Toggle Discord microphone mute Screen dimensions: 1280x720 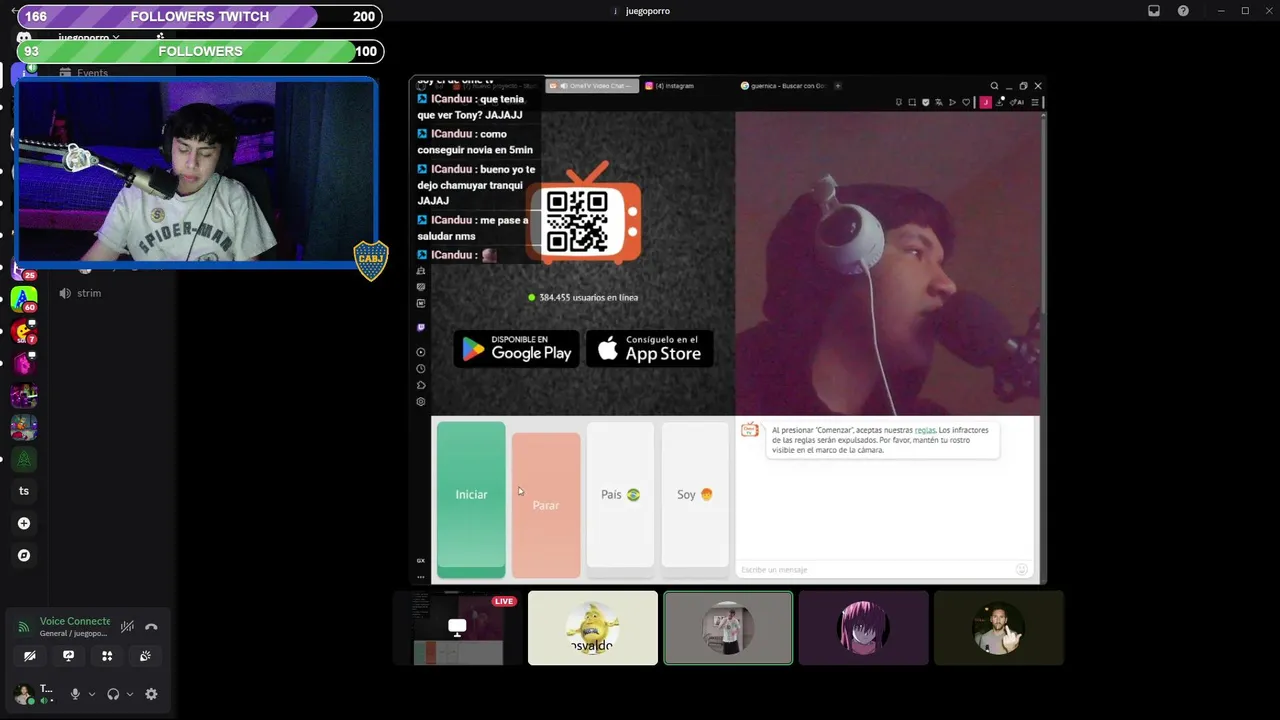point(75,694)
